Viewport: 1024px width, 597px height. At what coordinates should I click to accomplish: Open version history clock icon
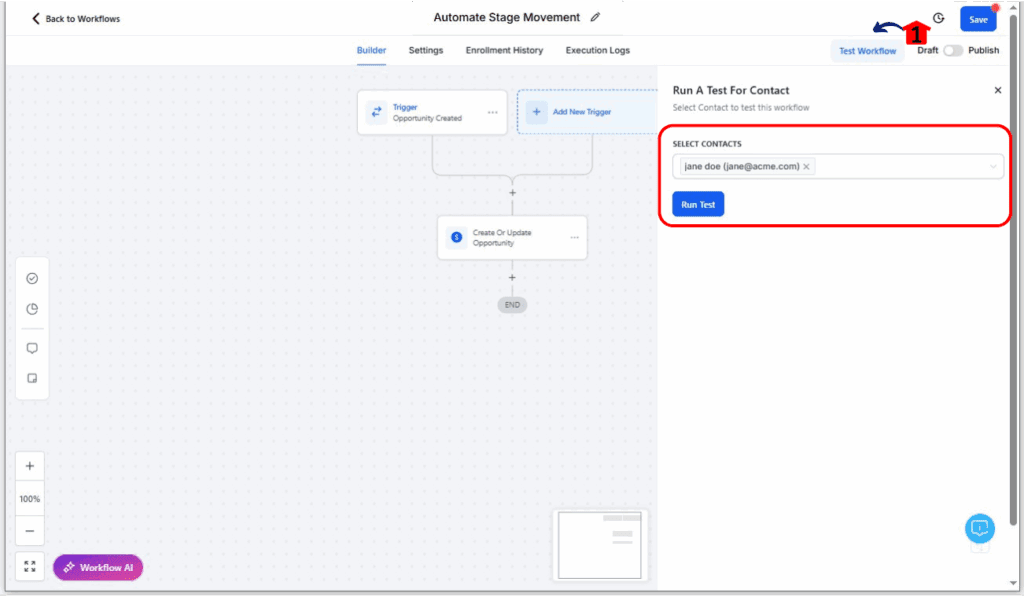[x=938, y=18]
